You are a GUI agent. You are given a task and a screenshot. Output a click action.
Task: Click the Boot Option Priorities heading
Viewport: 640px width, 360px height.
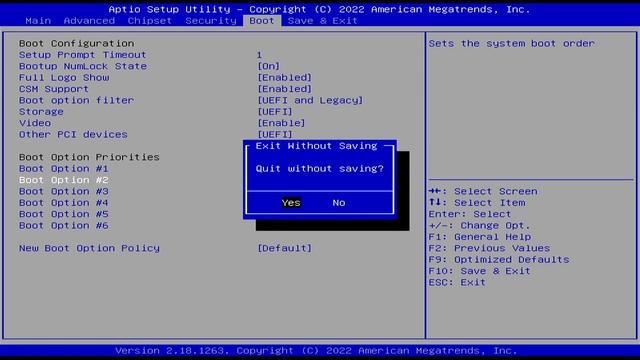(x=89, y=157)
